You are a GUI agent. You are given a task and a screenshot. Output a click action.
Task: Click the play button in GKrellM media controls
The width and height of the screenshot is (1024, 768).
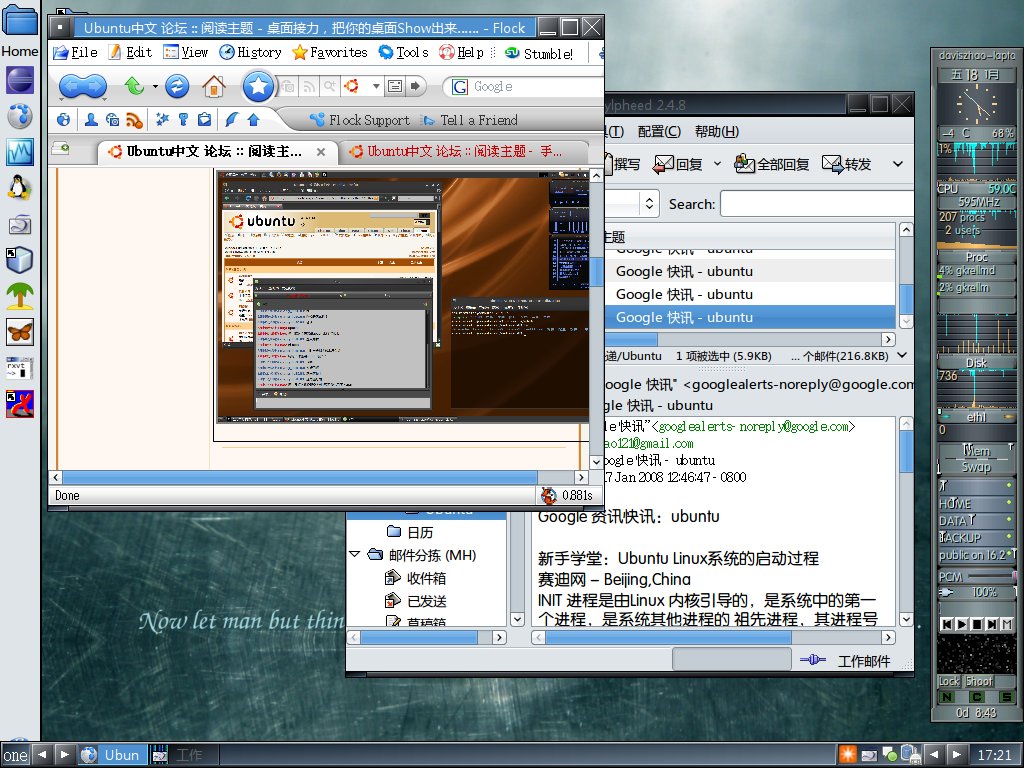963,624
